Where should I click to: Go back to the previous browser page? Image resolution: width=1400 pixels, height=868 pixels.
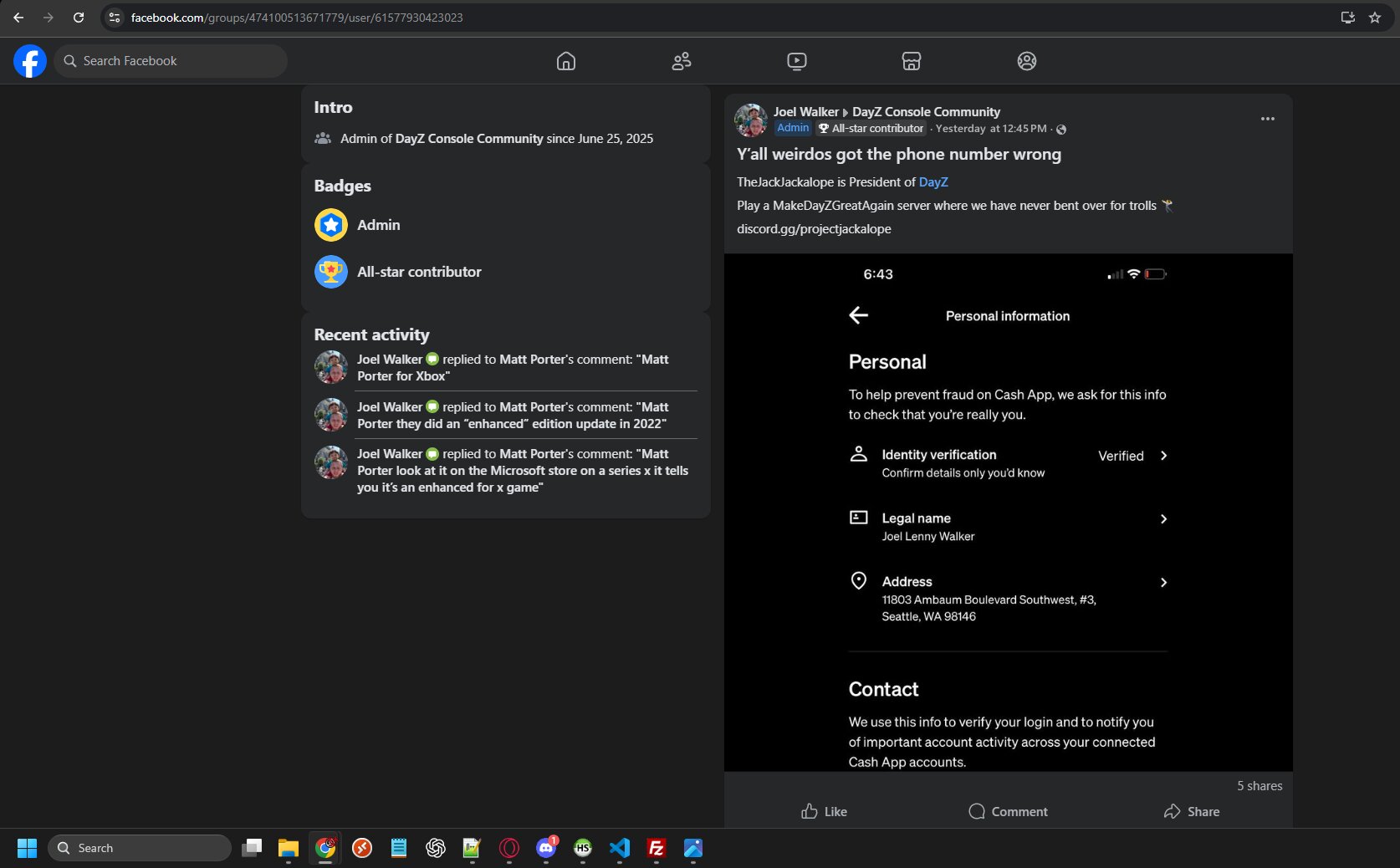(18, 18)
